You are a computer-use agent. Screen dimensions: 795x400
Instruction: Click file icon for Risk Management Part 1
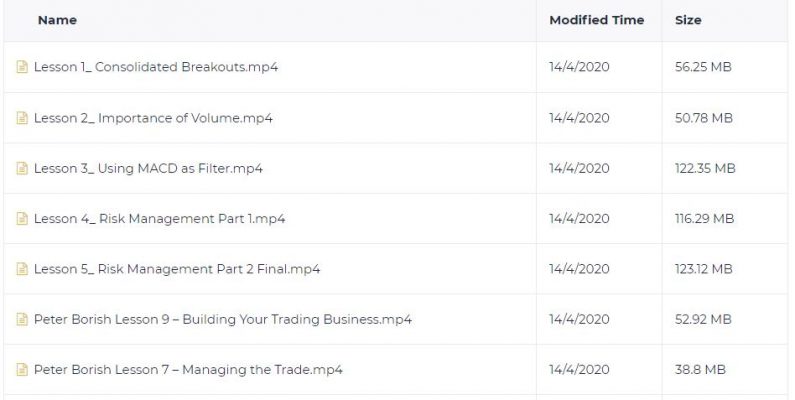click(x=22, y=219)
